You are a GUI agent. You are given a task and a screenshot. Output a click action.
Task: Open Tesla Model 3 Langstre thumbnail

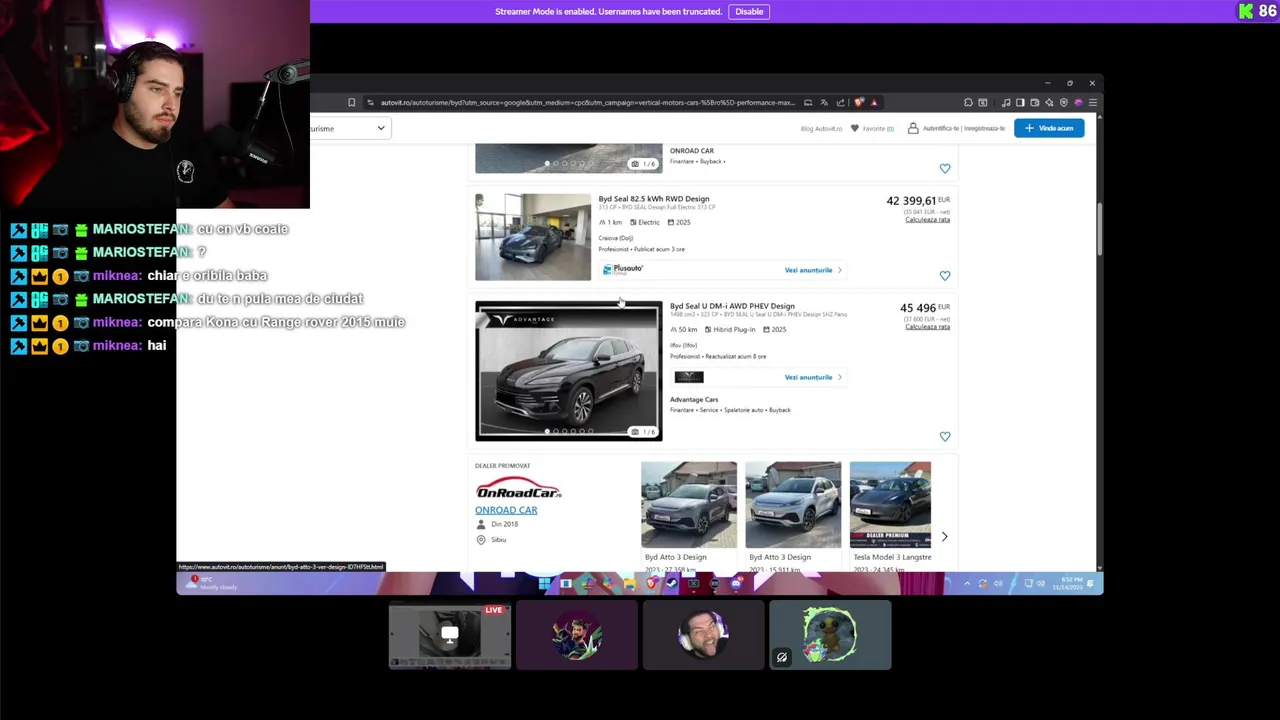tap(890, 505)
